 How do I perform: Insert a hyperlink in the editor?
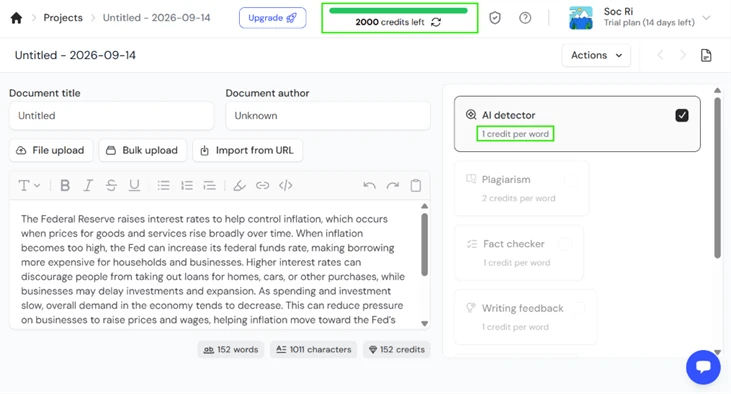pos(262,186)
